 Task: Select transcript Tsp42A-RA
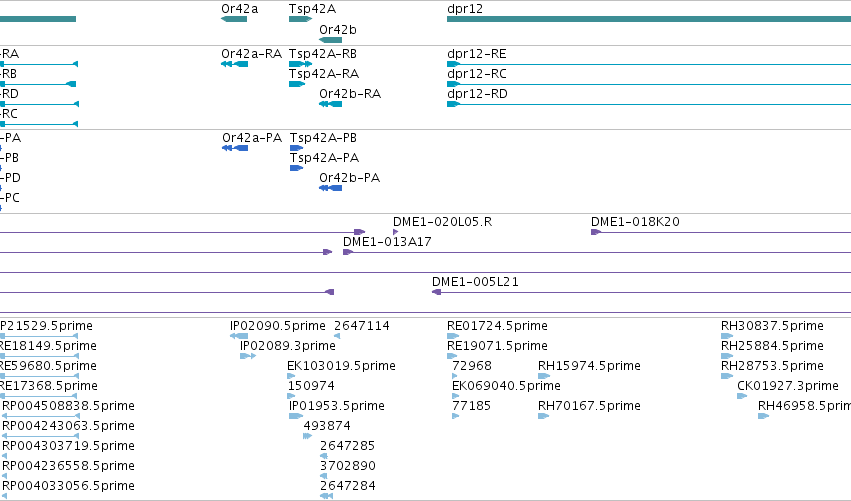(297, 84)
